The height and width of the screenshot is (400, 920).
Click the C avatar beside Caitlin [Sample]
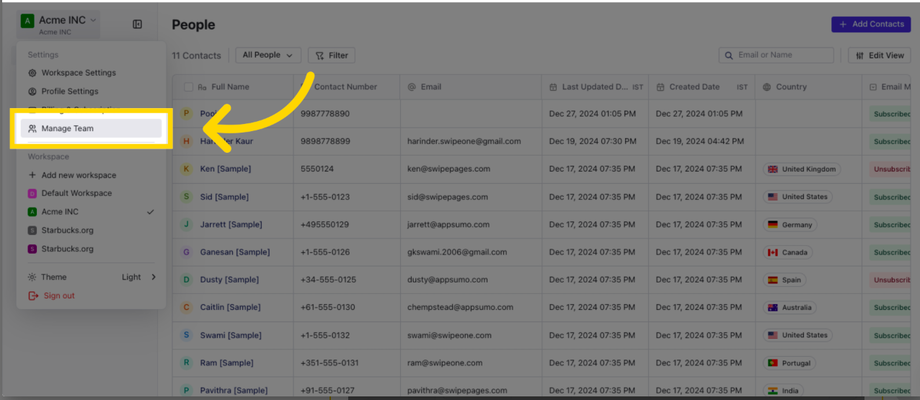tap(187, 307)
